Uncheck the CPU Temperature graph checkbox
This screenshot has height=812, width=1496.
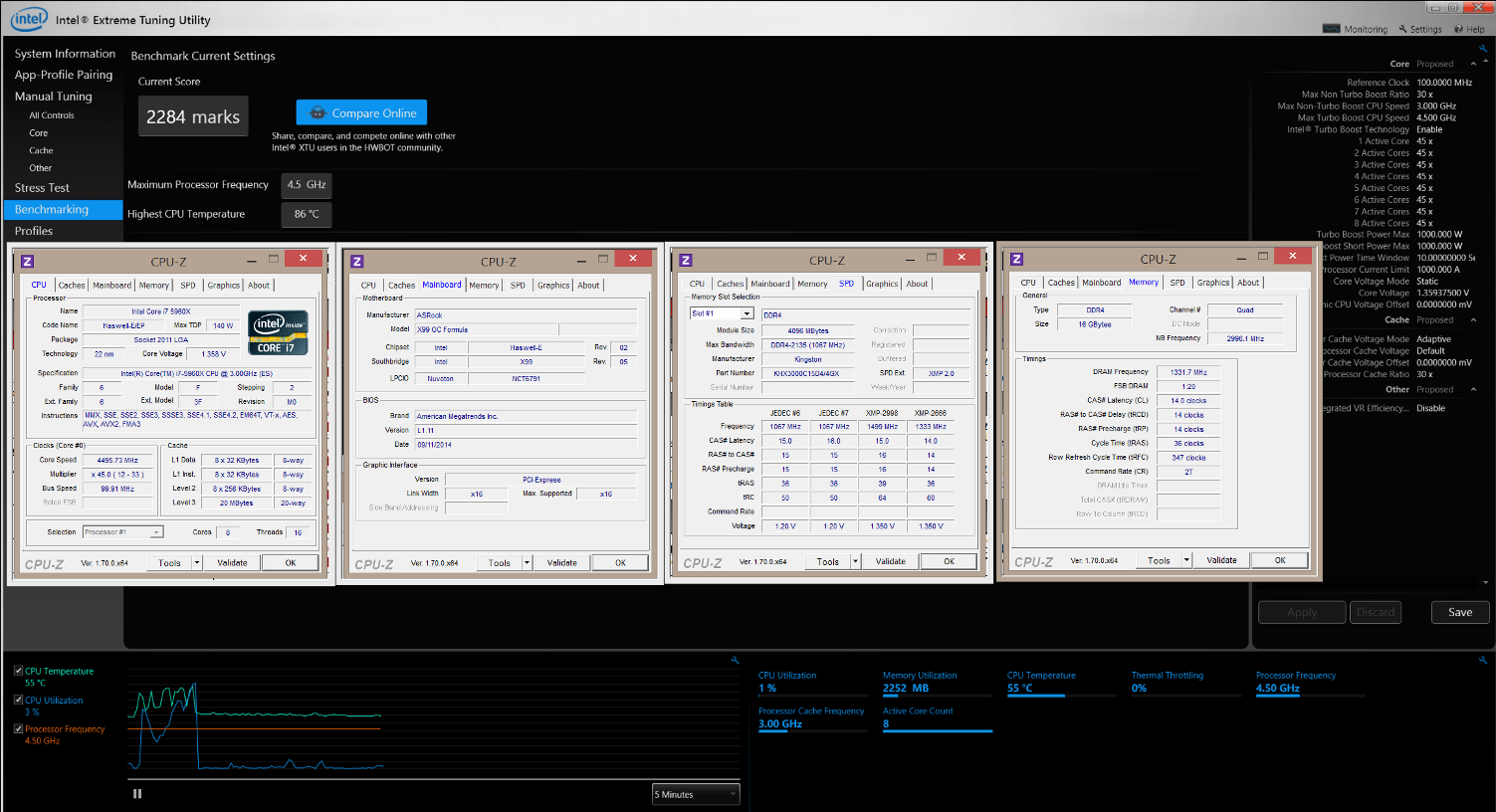(19, 671)
